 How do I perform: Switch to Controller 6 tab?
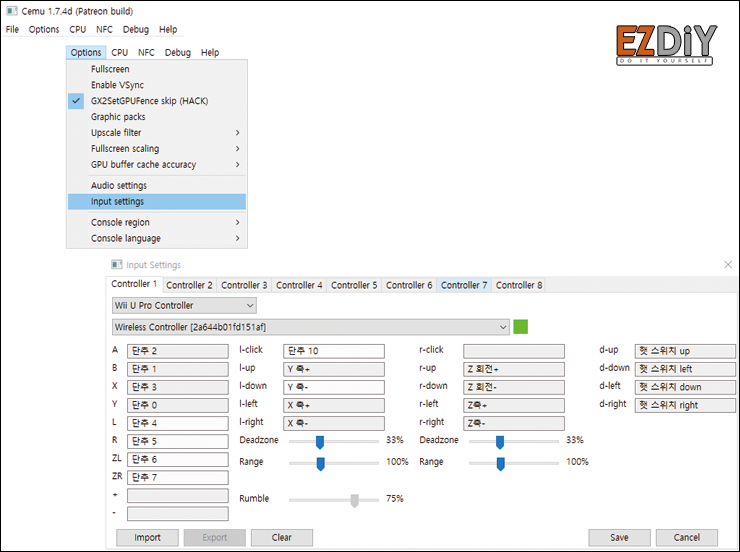click(x=409, y=285)
